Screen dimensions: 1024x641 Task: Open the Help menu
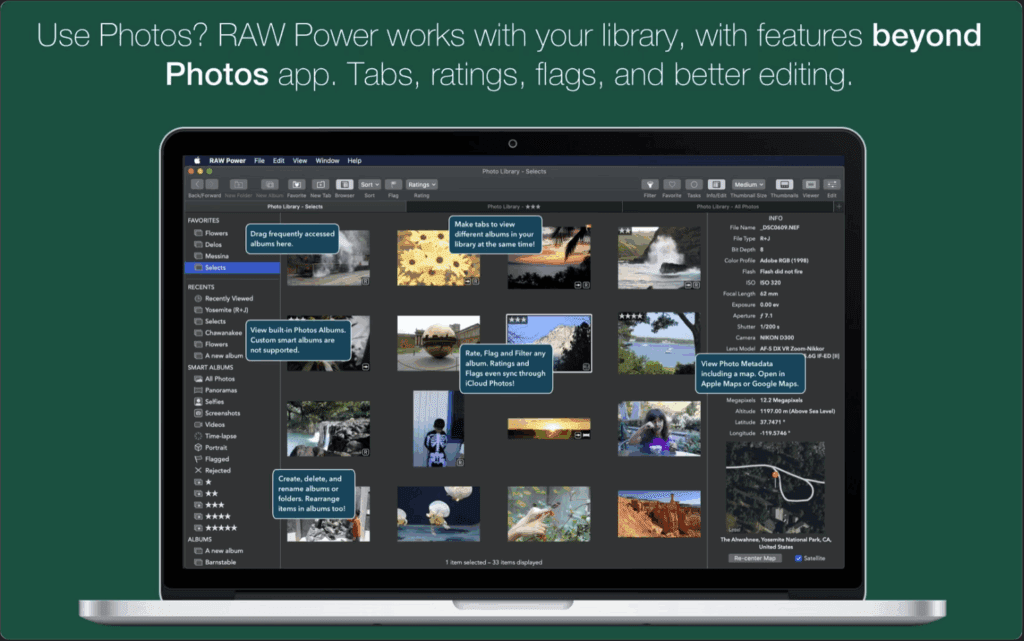point(354,161)
